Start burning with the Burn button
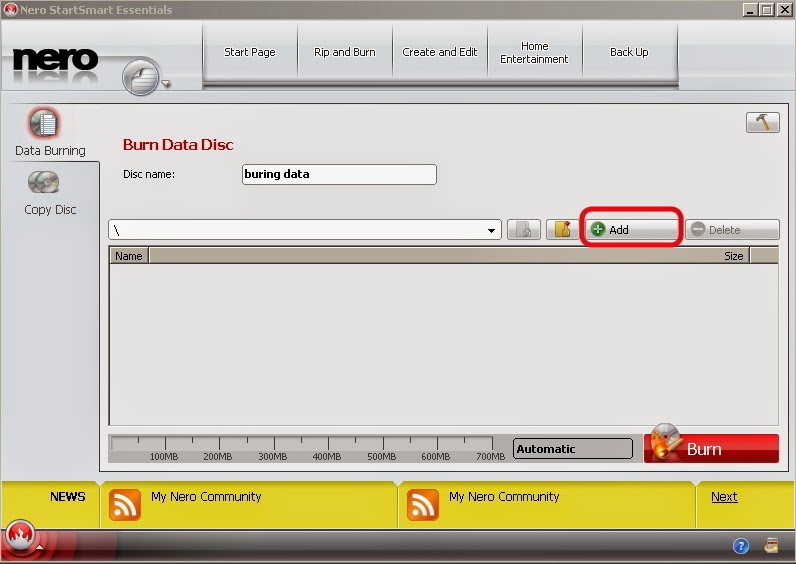The image size is (796, 564). tap(711, 449)
